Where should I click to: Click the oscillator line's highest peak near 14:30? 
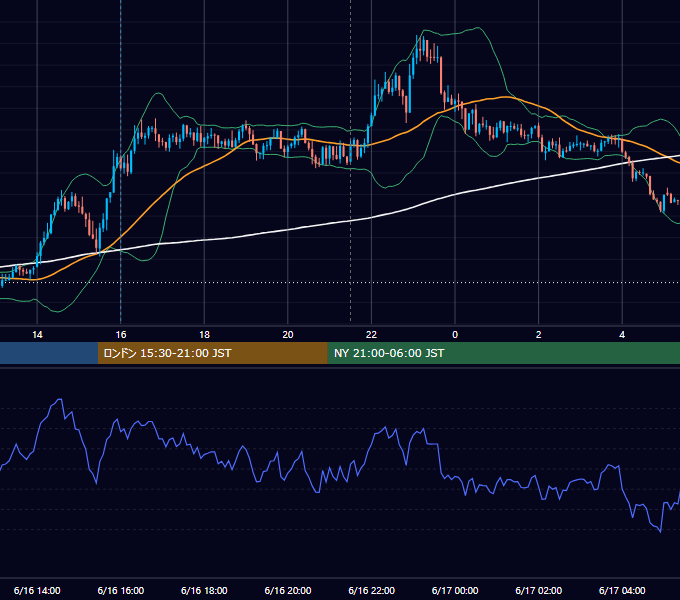[60, 399]
